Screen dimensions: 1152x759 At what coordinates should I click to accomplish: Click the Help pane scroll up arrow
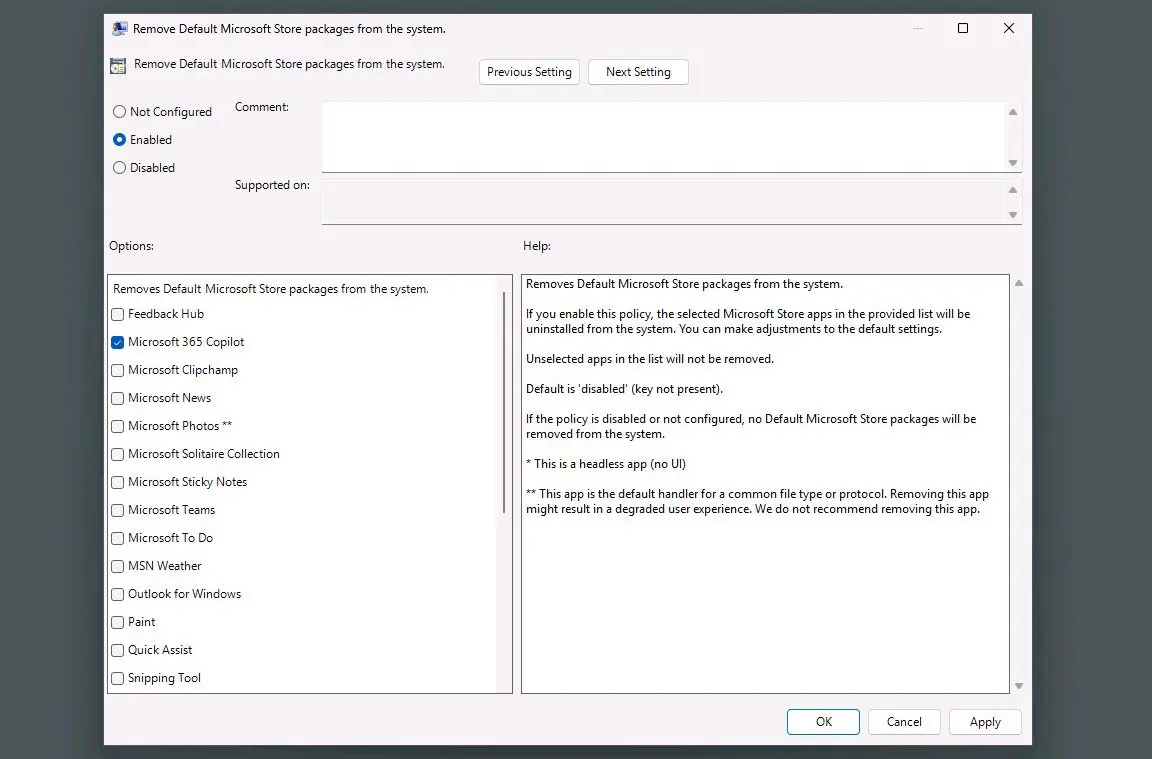[x=1018, y=283]
